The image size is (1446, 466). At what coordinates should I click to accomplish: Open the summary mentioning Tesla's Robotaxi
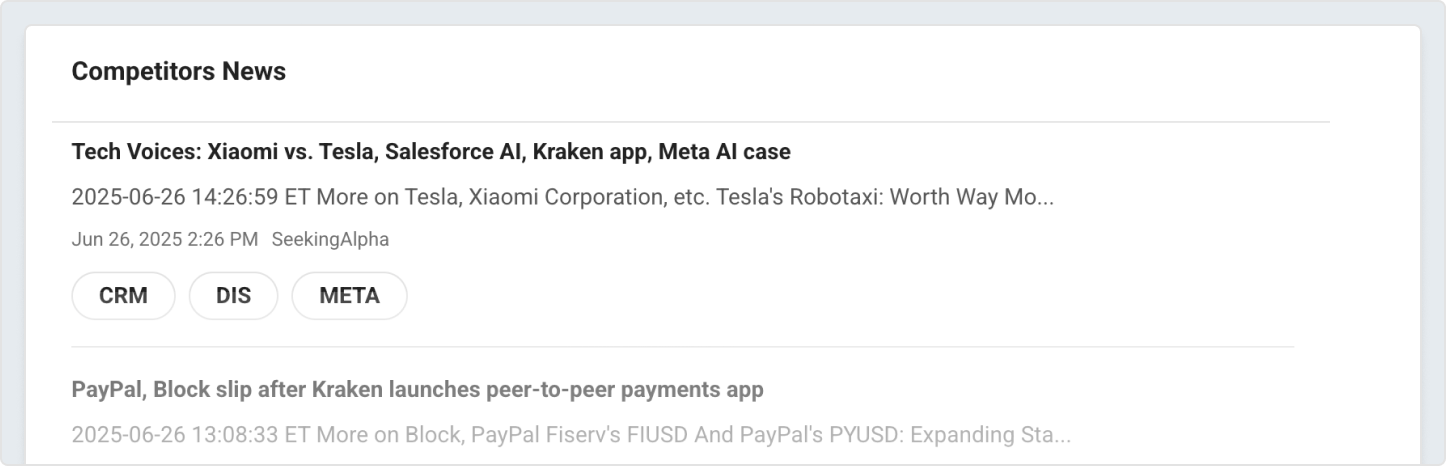[x=562, y=197]
